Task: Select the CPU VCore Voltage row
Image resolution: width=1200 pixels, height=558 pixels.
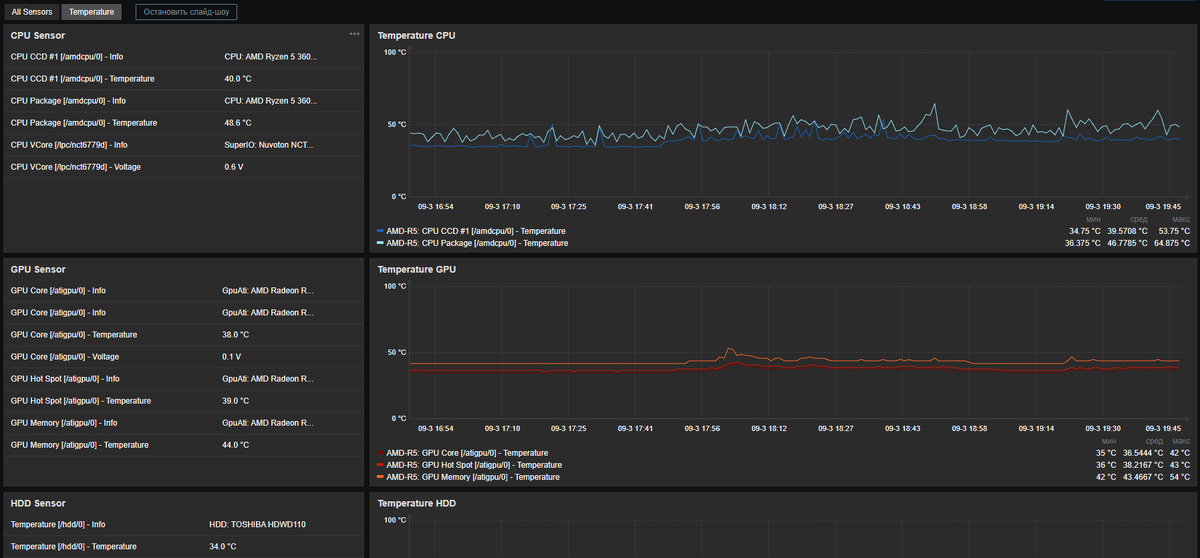Action: coord(76,167)
